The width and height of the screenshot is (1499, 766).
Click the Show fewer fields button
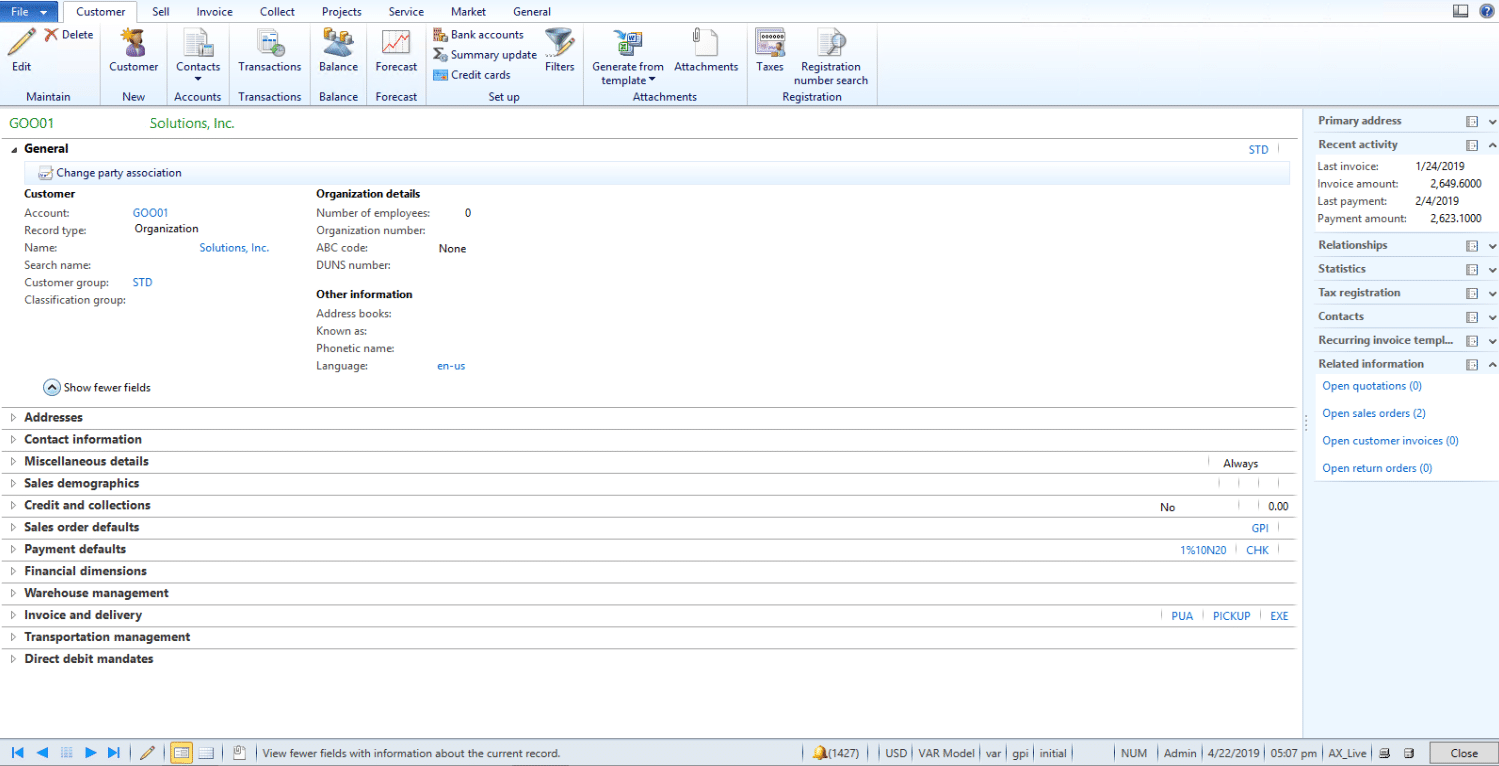click(96, 387)
